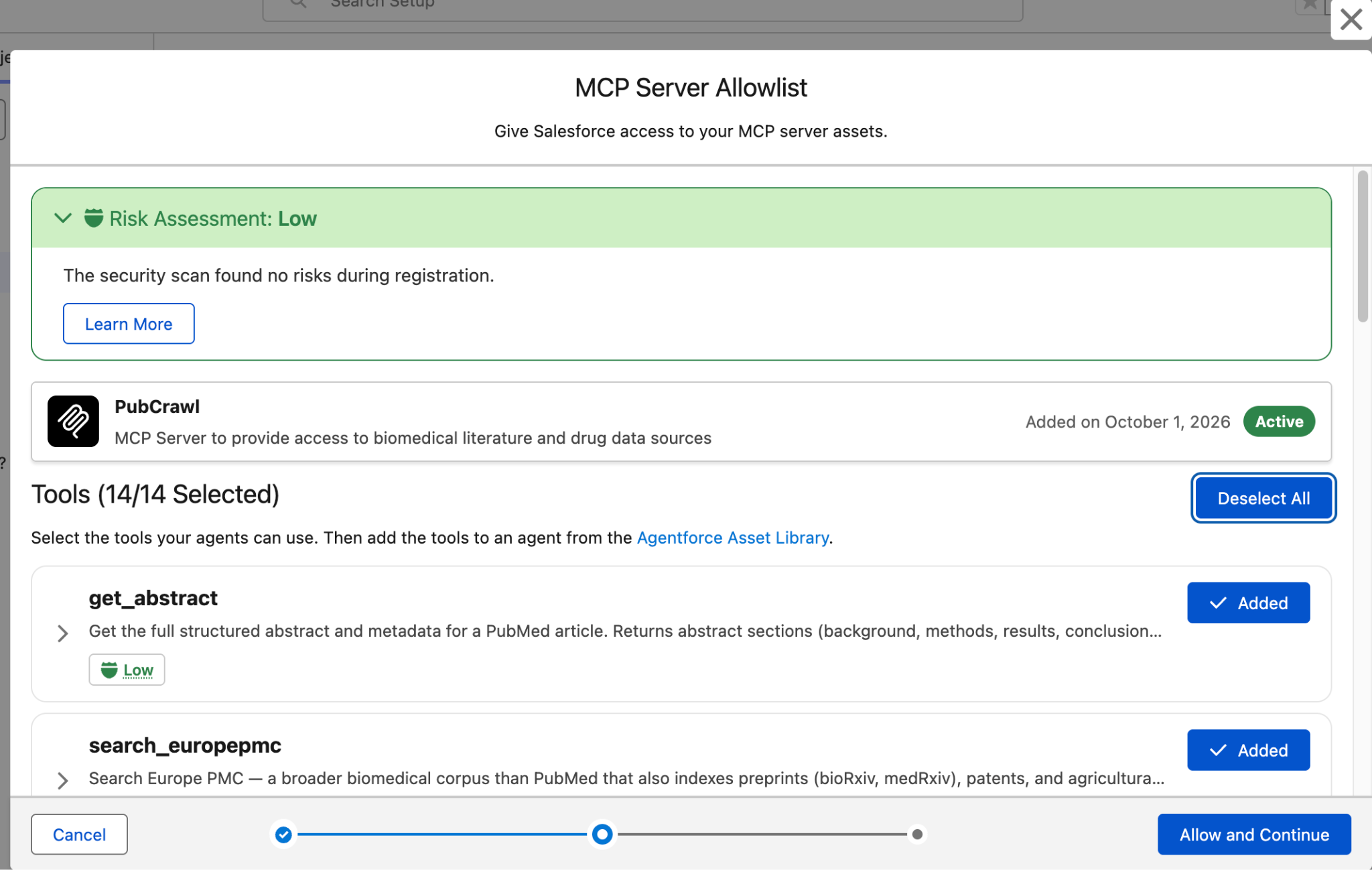Screen dimensions: 1372x870
Task: Select the get_abstract tool name
Action: (153, 598)
